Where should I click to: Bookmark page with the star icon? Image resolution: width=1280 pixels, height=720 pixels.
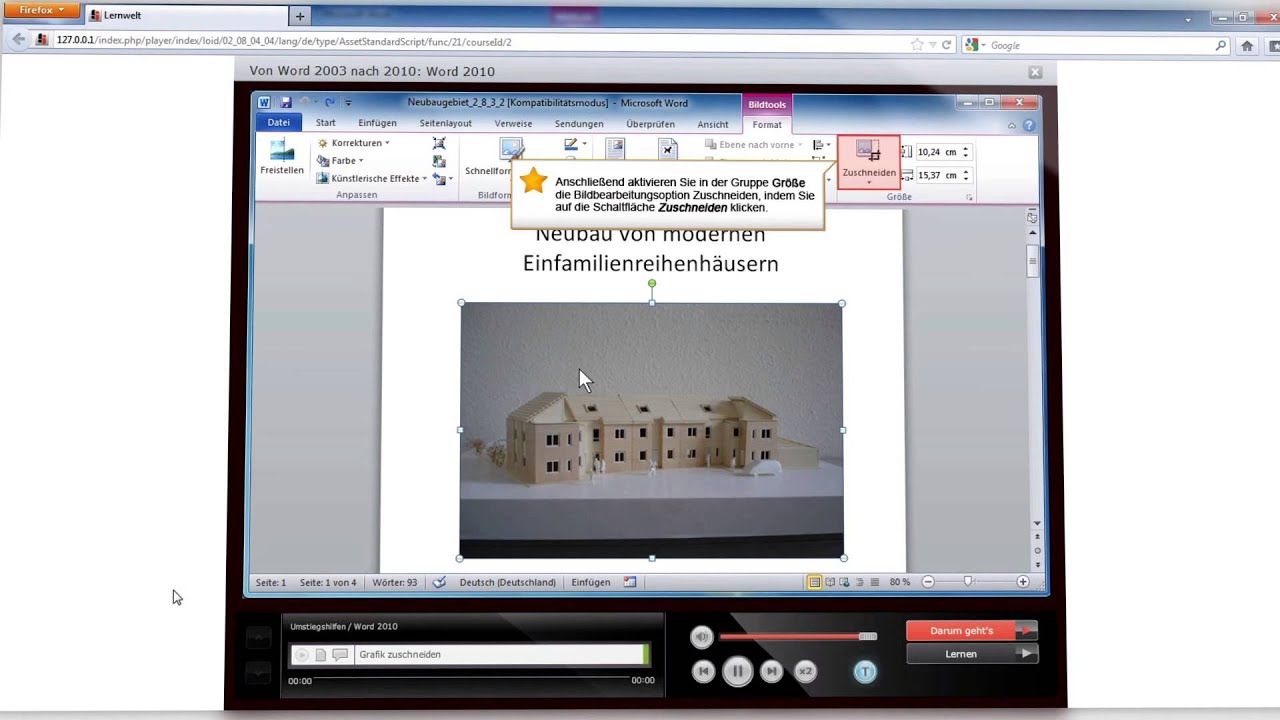tap(917, 45)
